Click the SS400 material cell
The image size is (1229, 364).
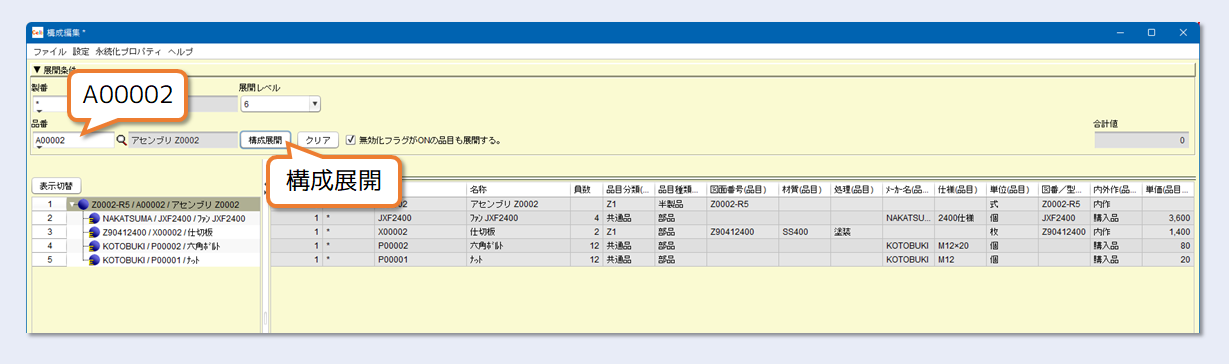(x=805, y=231)
